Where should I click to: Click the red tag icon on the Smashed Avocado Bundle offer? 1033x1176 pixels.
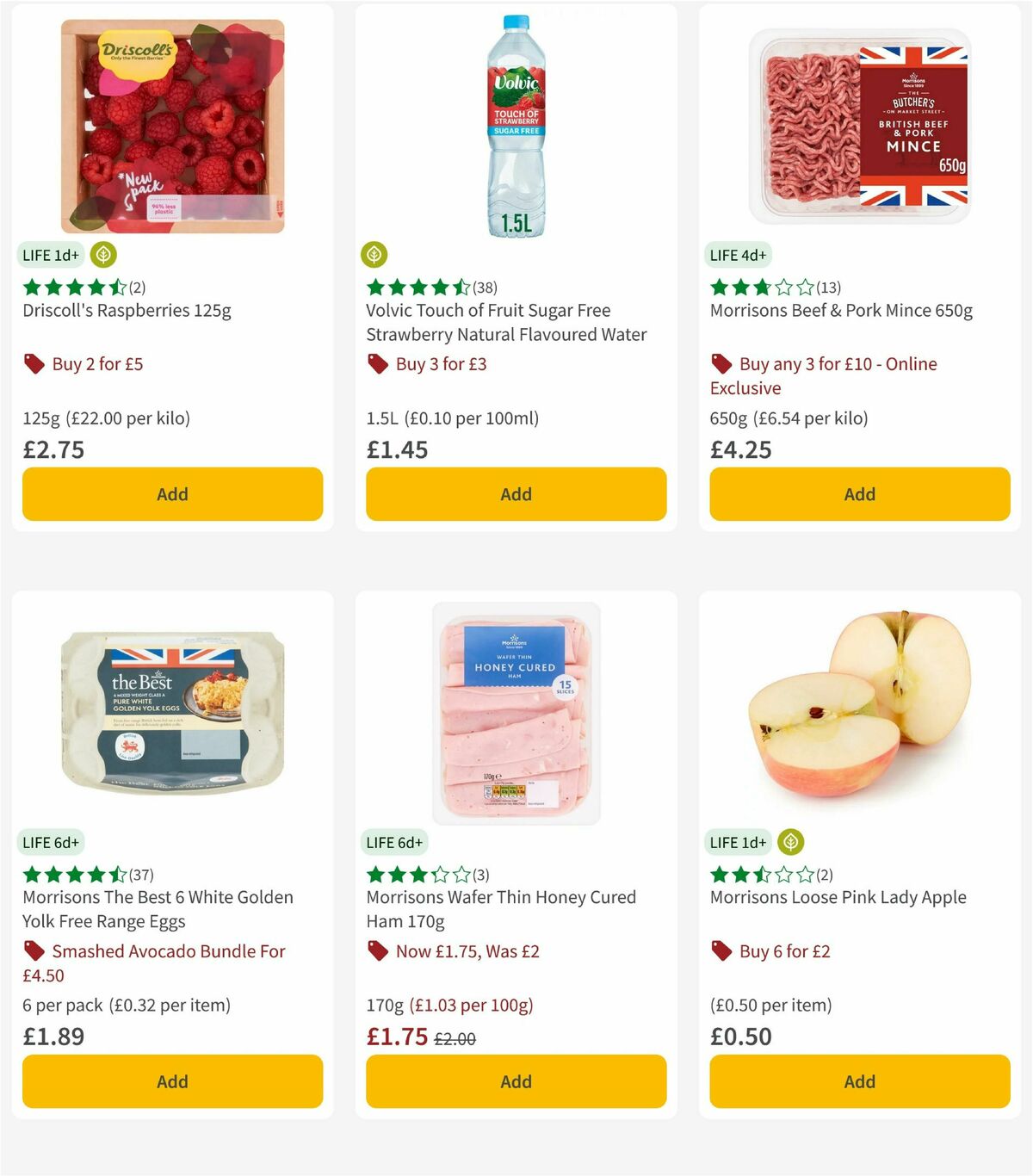34,950
